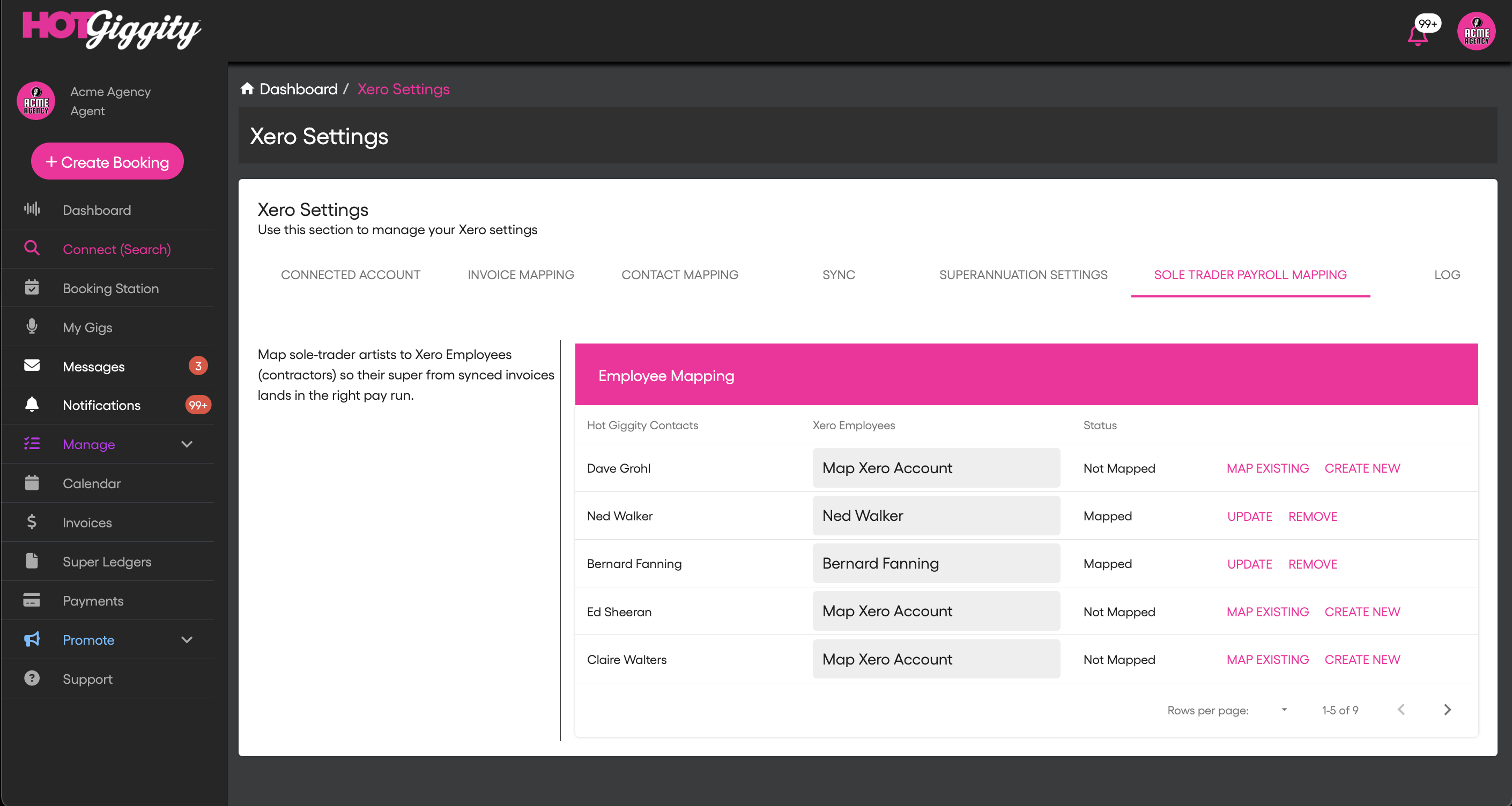Switch to the Superannuation Settings tab
Image resolution: width=1512 pixels, height=806 pixels.
pos(1022,274)
